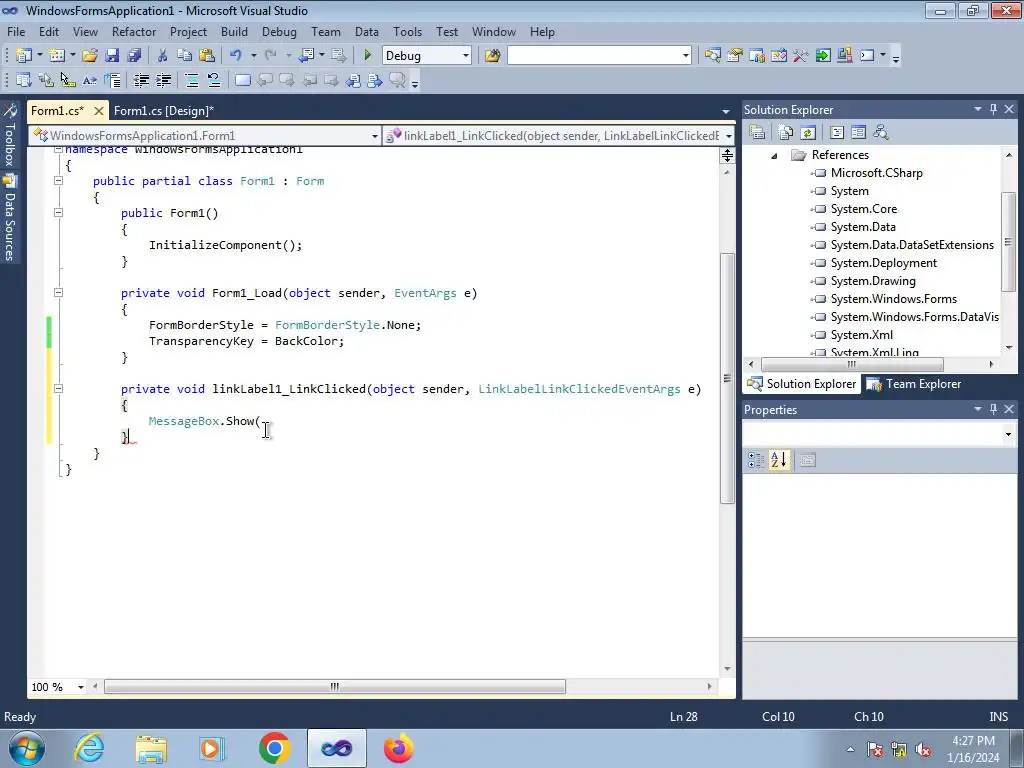1024x768 pixels.
Task: Click the Add New Item toolbar icon
Action: pos(57,56)
